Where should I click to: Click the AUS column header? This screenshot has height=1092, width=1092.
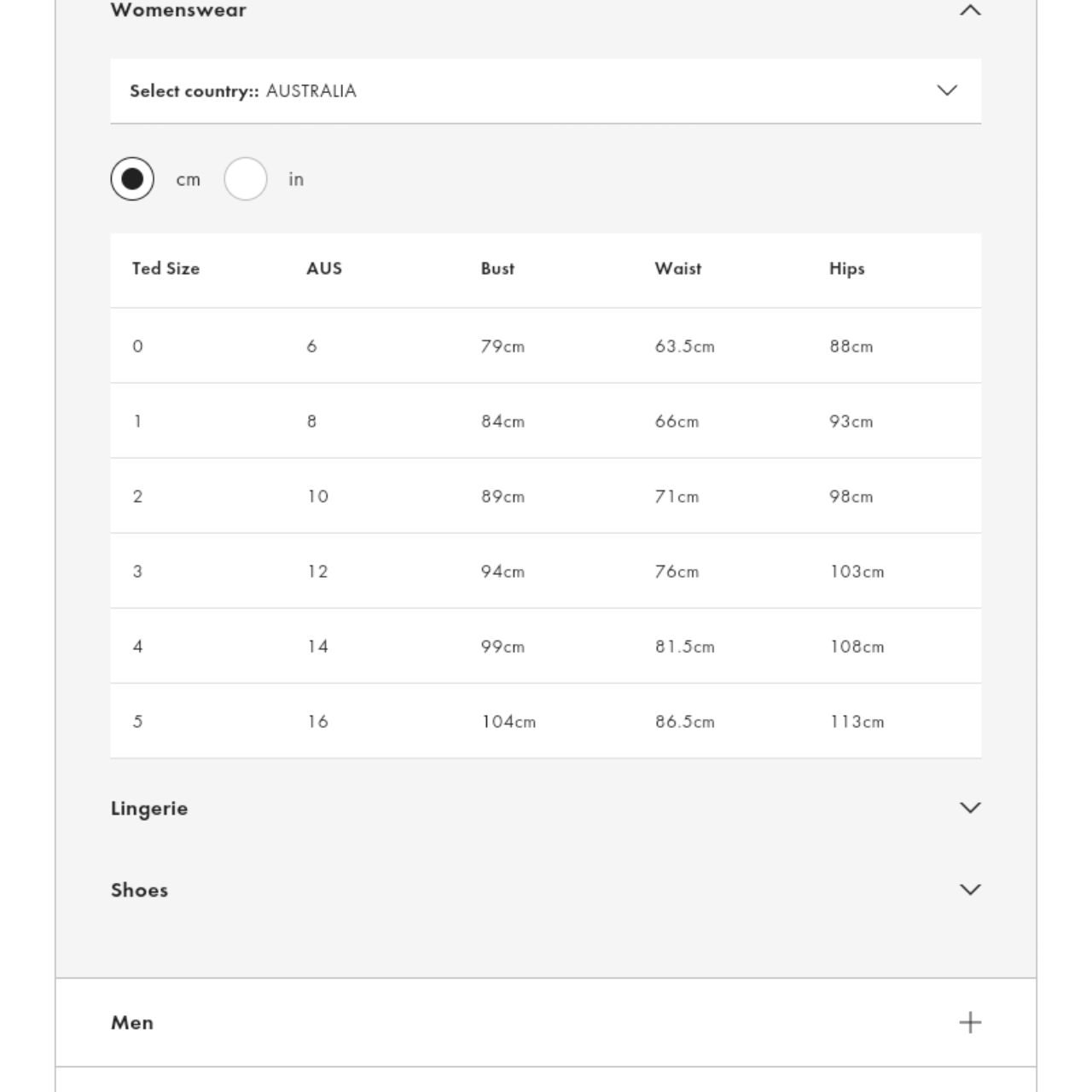coord(324,269)
